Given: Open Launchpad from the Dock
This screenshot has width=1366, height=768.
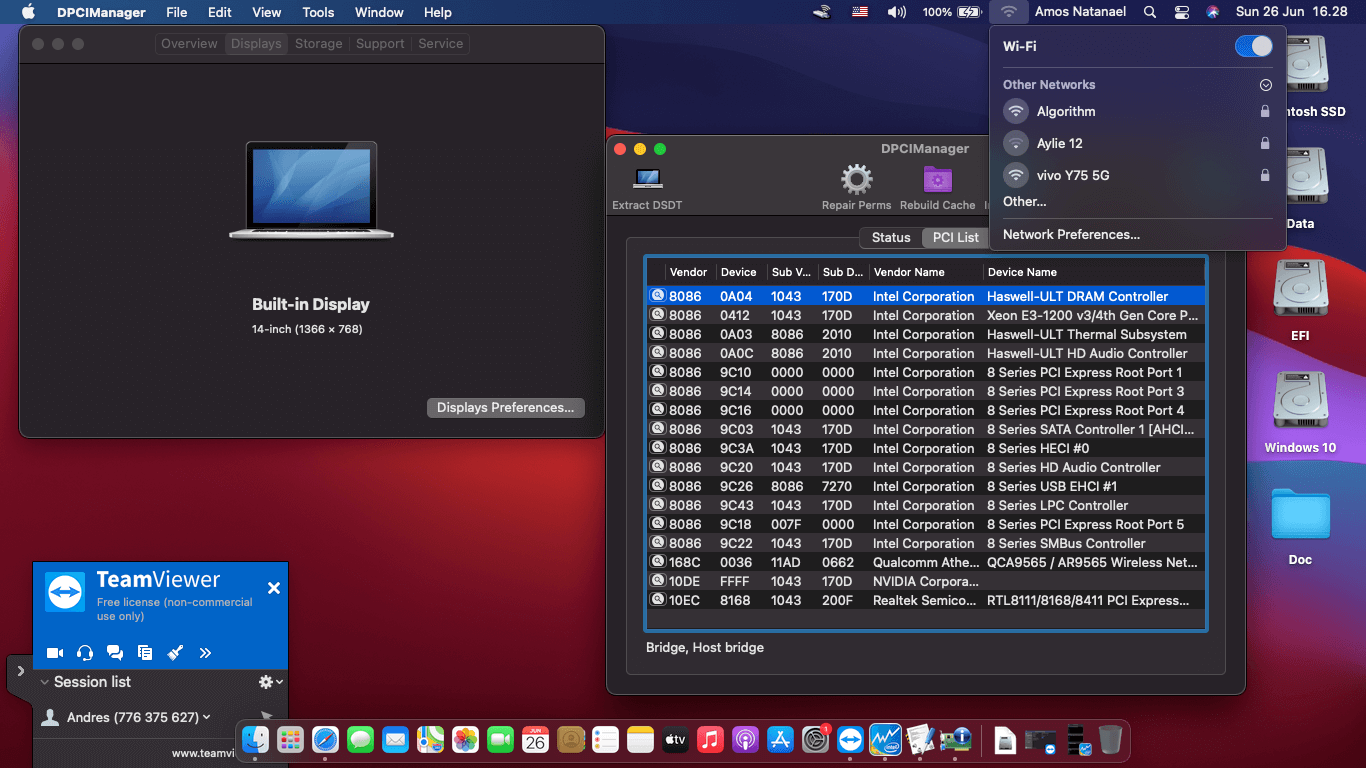Looking at the screenshot, I should (x=290, y=740).
